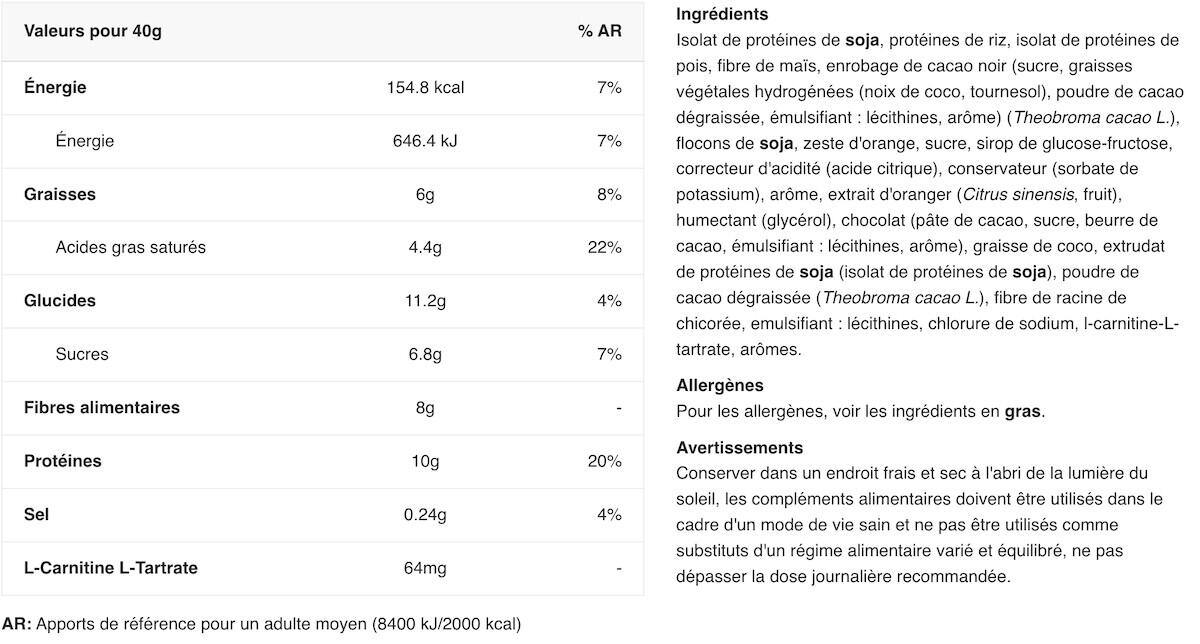This screenshot has width=1200, height=644.
Task: Click the "Avertissements" heading
Action: click(x=739, y=448)
